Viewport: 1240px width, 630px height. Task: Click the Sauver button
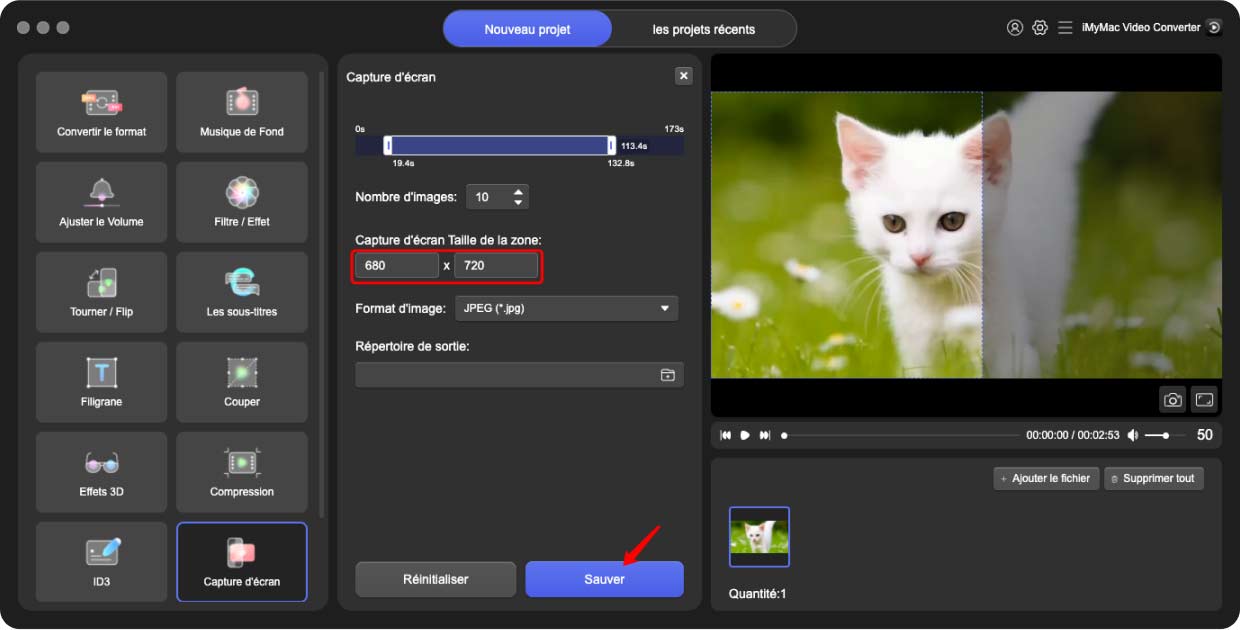[x=604, y=579]
